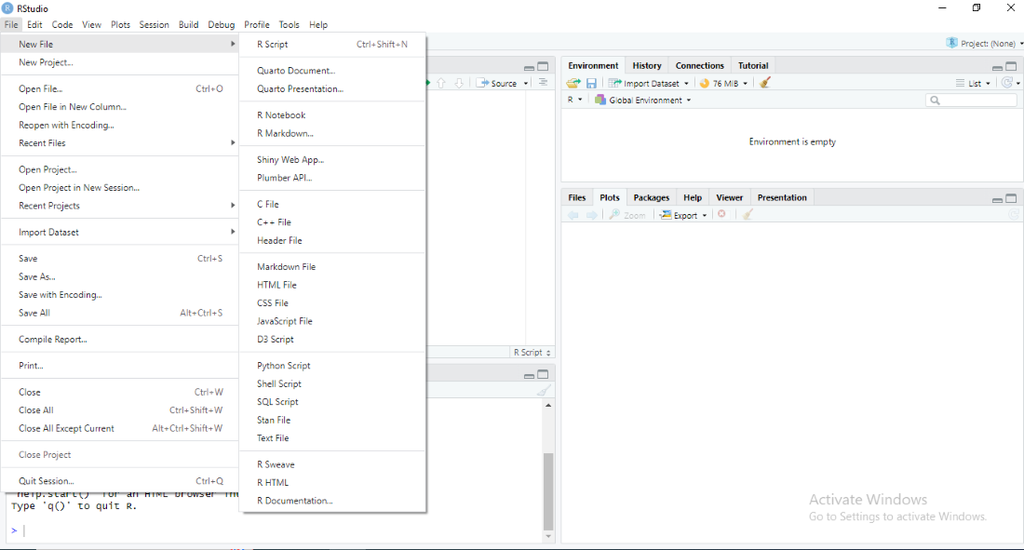Image resolution: width=1024 pixels, height=550 pixels.
Task: Click the console scroll up arrow
Action: (548, 405)
